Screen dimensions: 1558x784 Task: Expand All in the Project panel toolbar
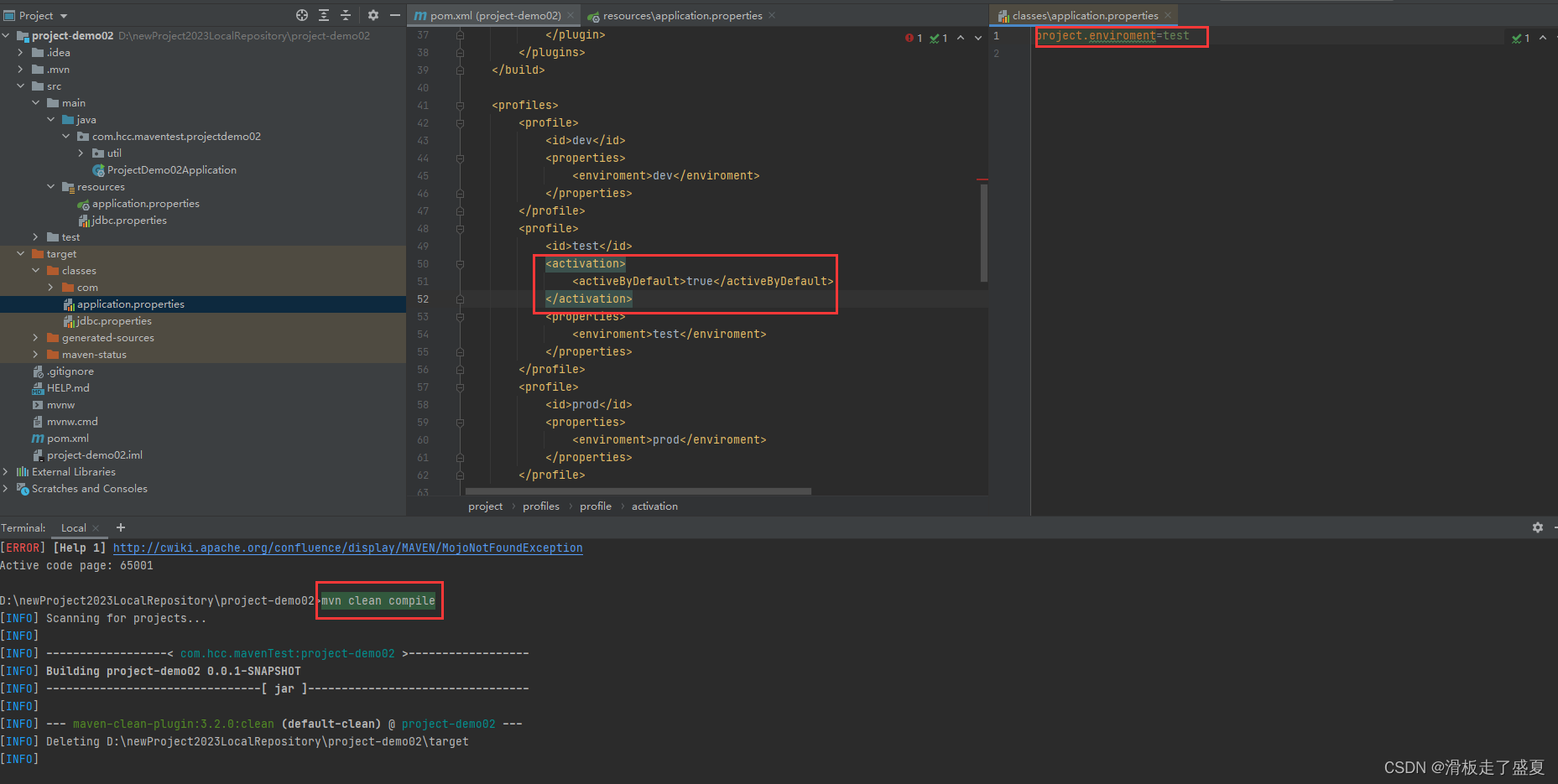(324, 15)
